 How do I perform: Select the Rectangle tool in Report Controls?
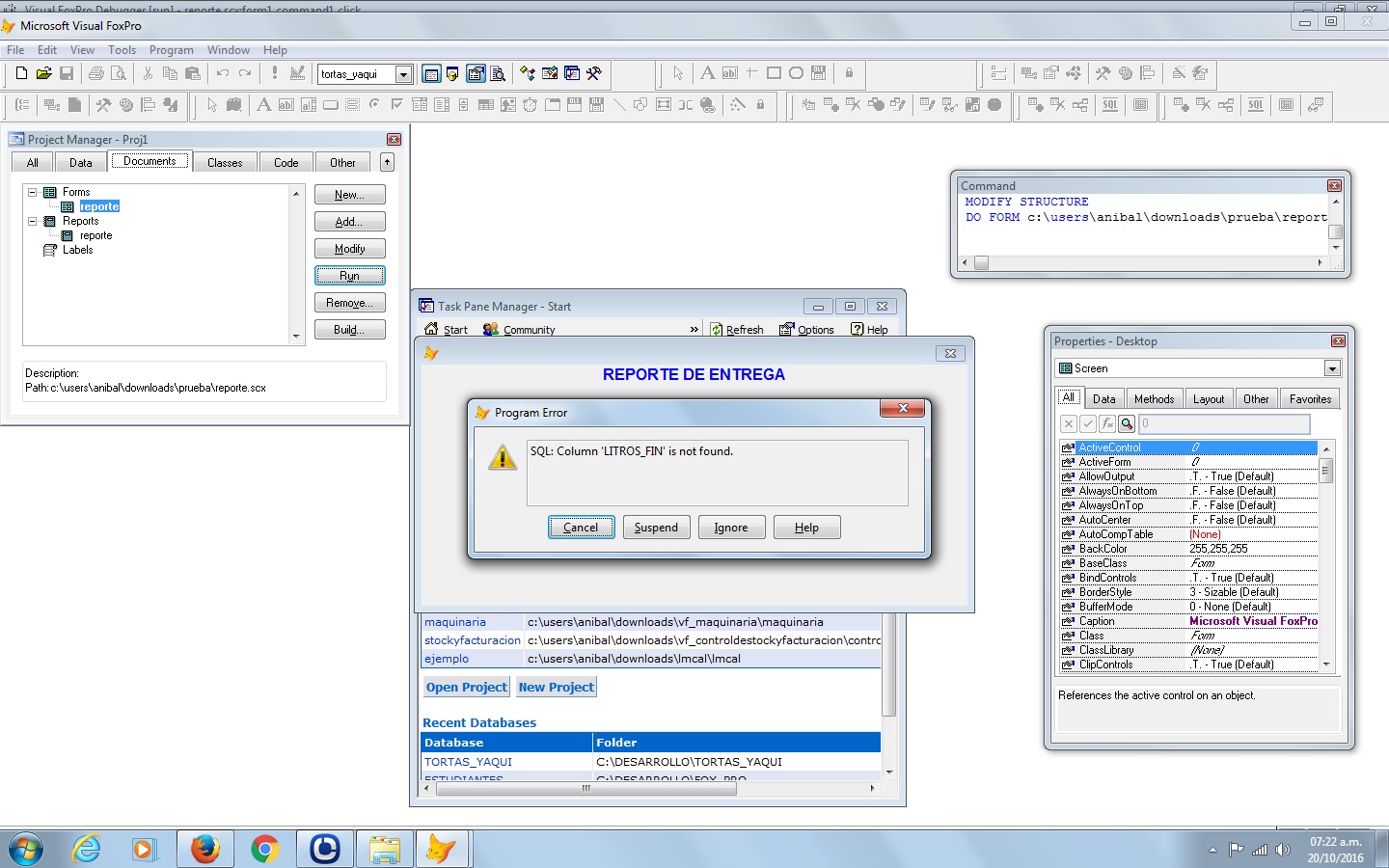774,73
